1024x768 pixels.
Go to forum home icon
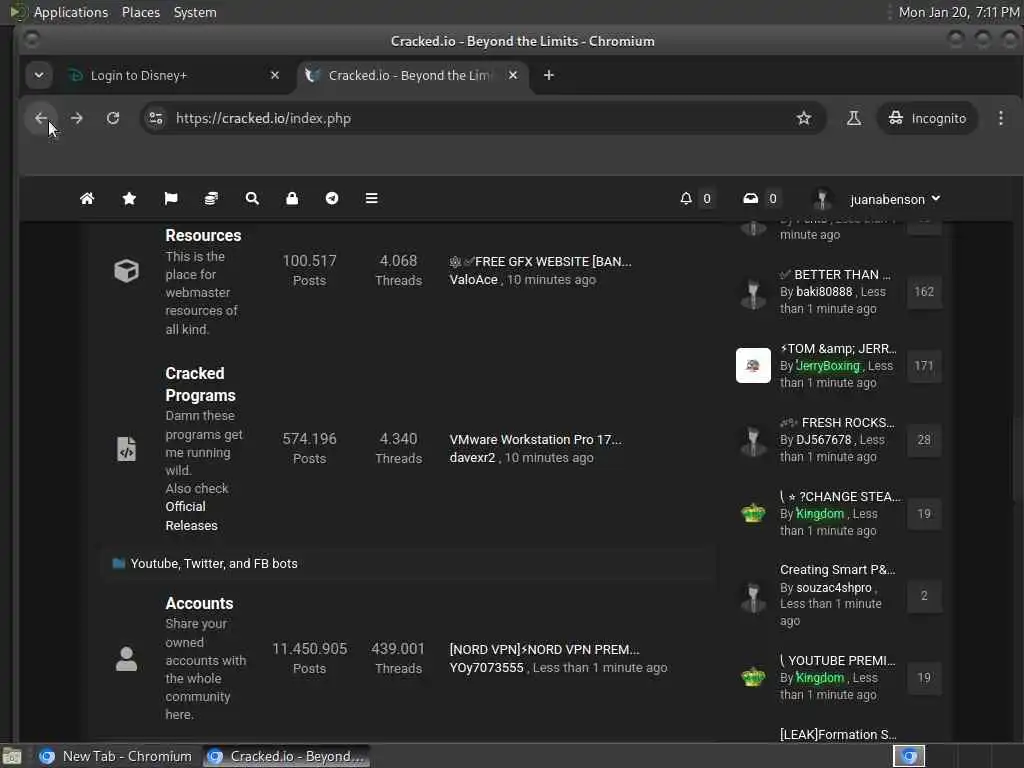tap(87, 199)
